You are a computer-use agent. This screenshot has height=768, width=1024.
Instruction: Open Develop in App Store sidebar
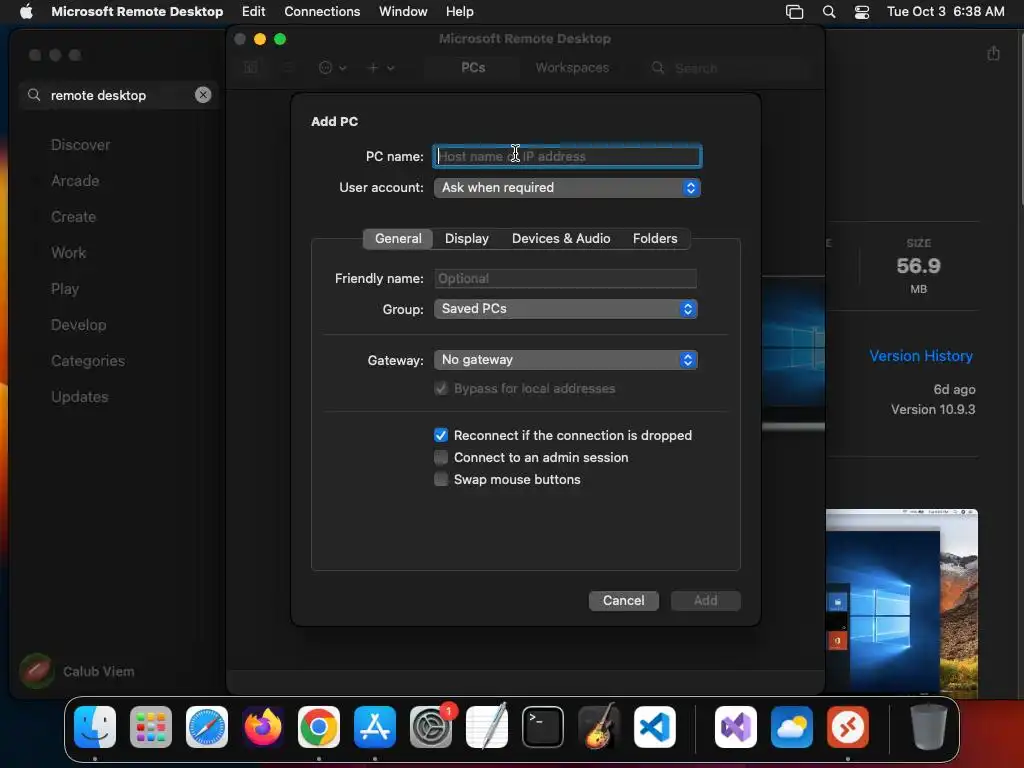[x=78, y=325]
